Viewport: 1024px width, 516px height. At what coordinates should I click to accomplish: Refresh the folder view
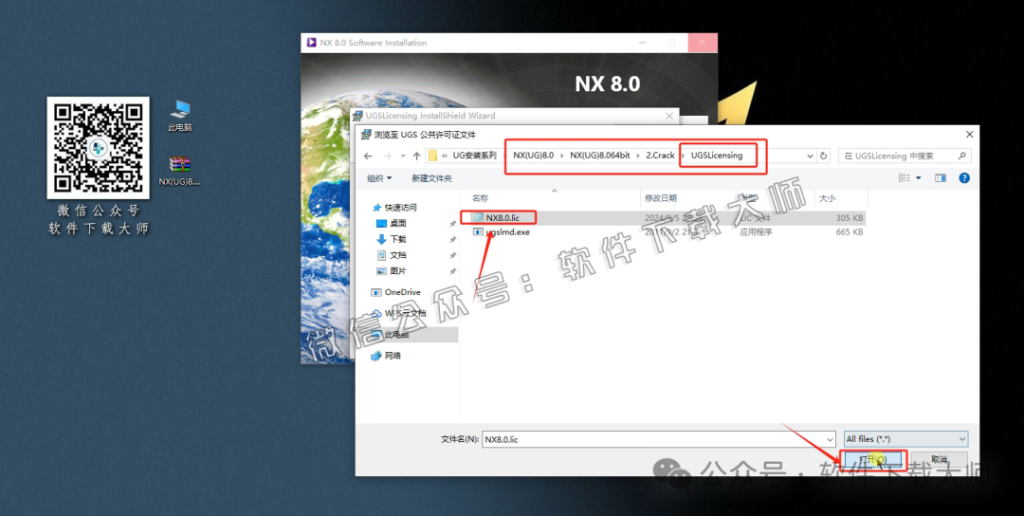coord(824,156)
